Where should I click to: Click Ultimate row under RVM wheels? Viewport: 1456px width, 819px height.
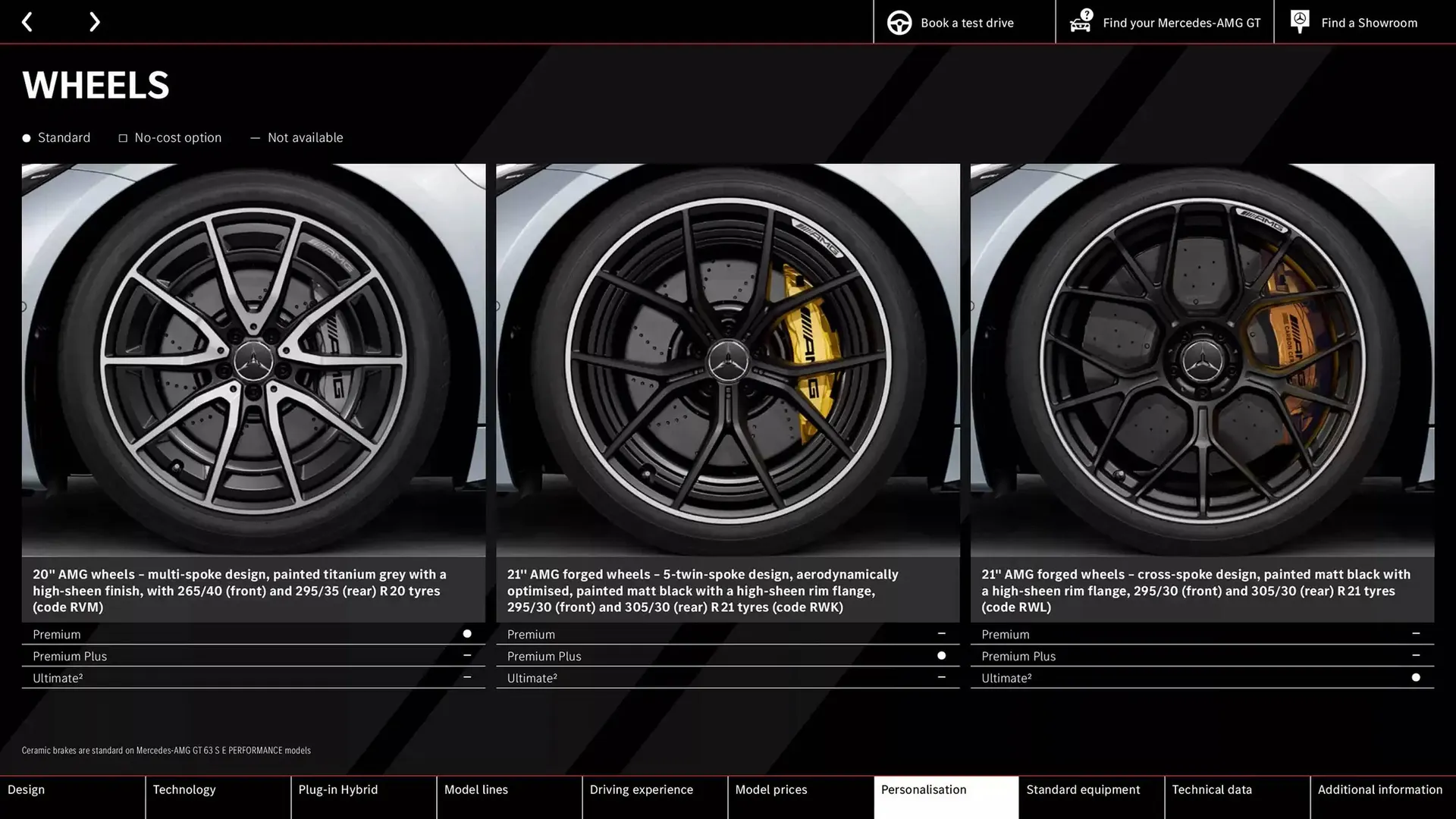click(x=253, y=678)
